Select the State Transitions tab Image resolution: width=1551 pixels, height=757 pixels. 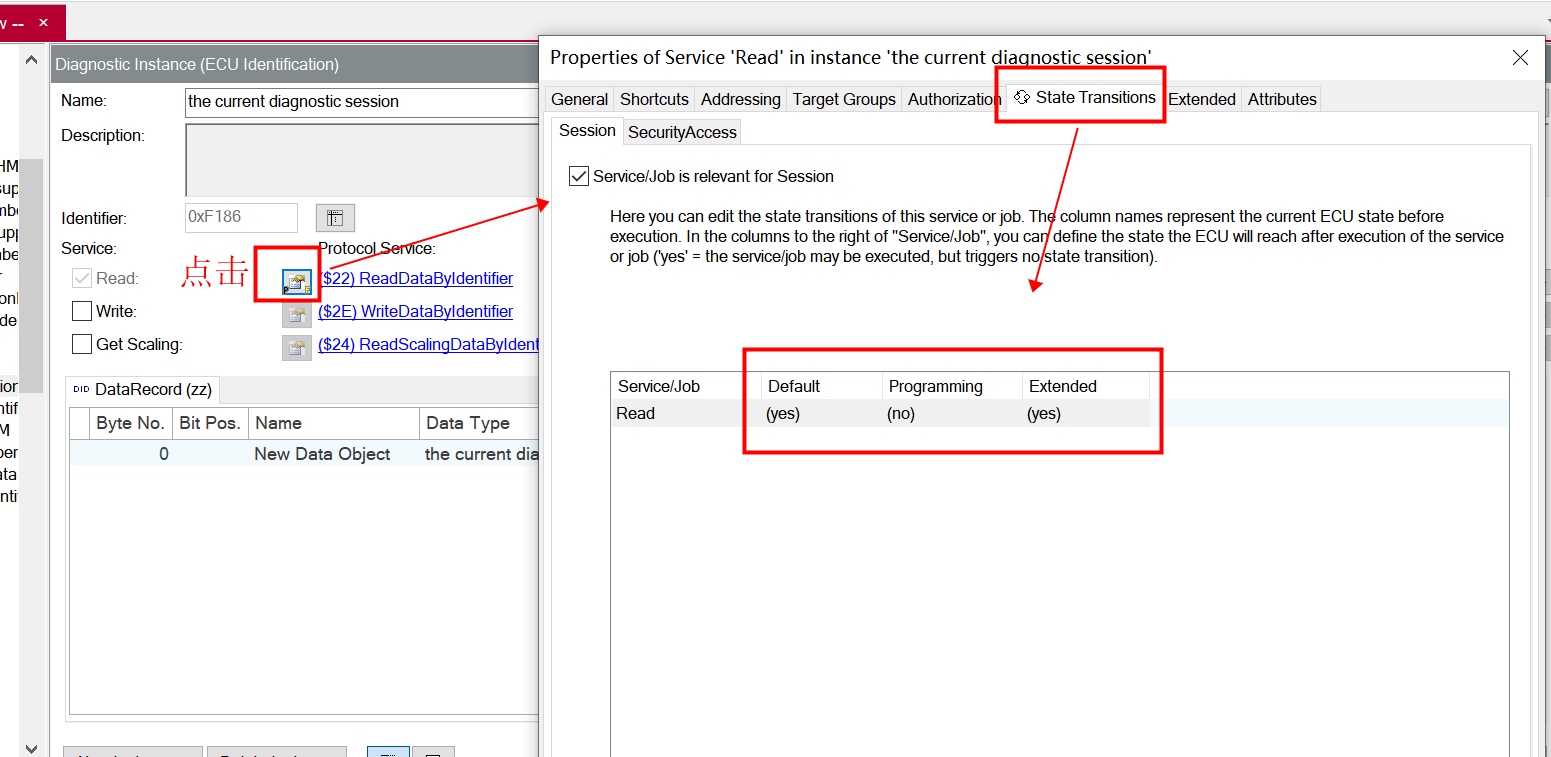[1085, 97]
